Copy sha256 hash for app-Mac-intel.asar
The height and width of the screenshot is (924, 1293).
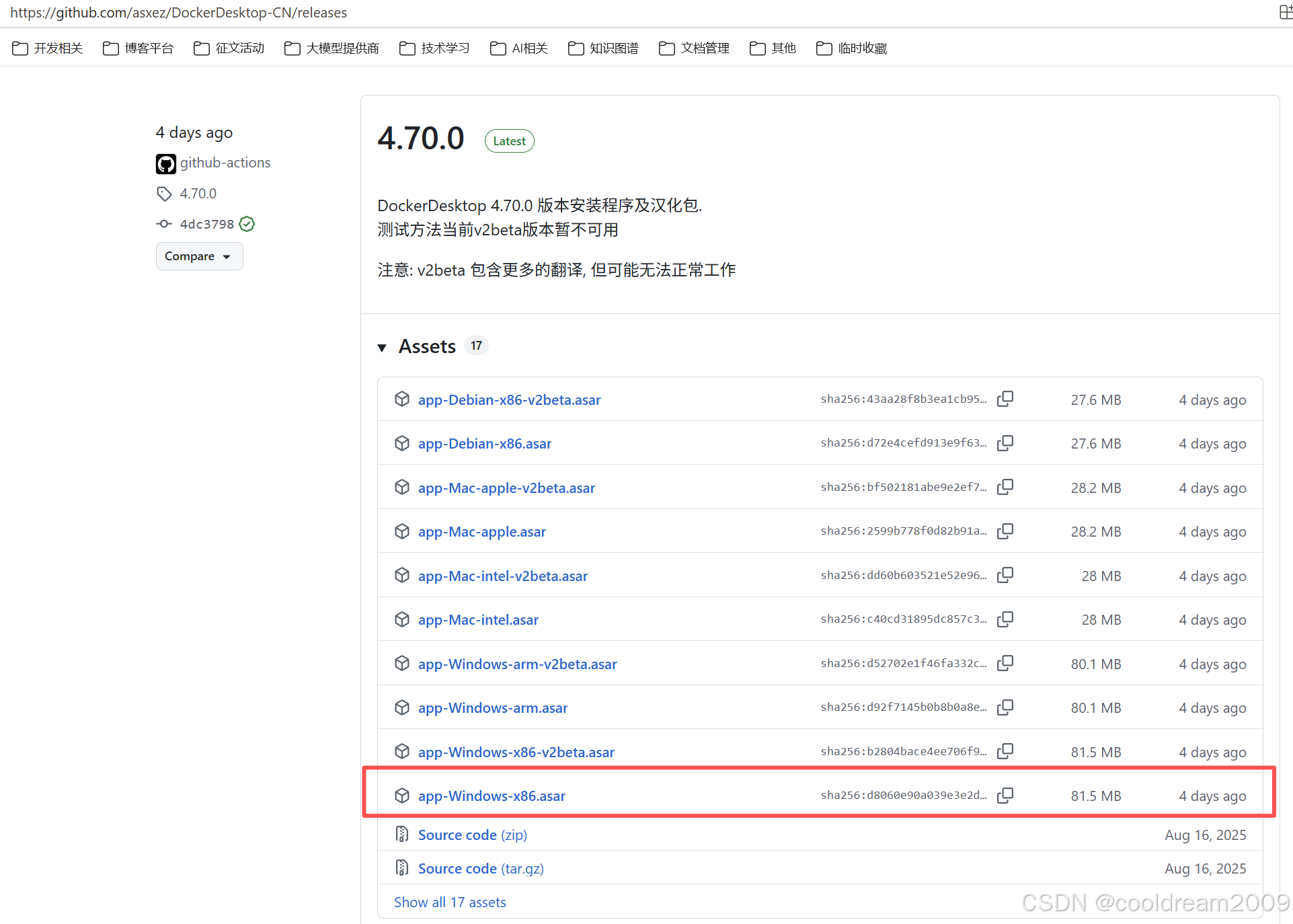(x=1005, y=619)
